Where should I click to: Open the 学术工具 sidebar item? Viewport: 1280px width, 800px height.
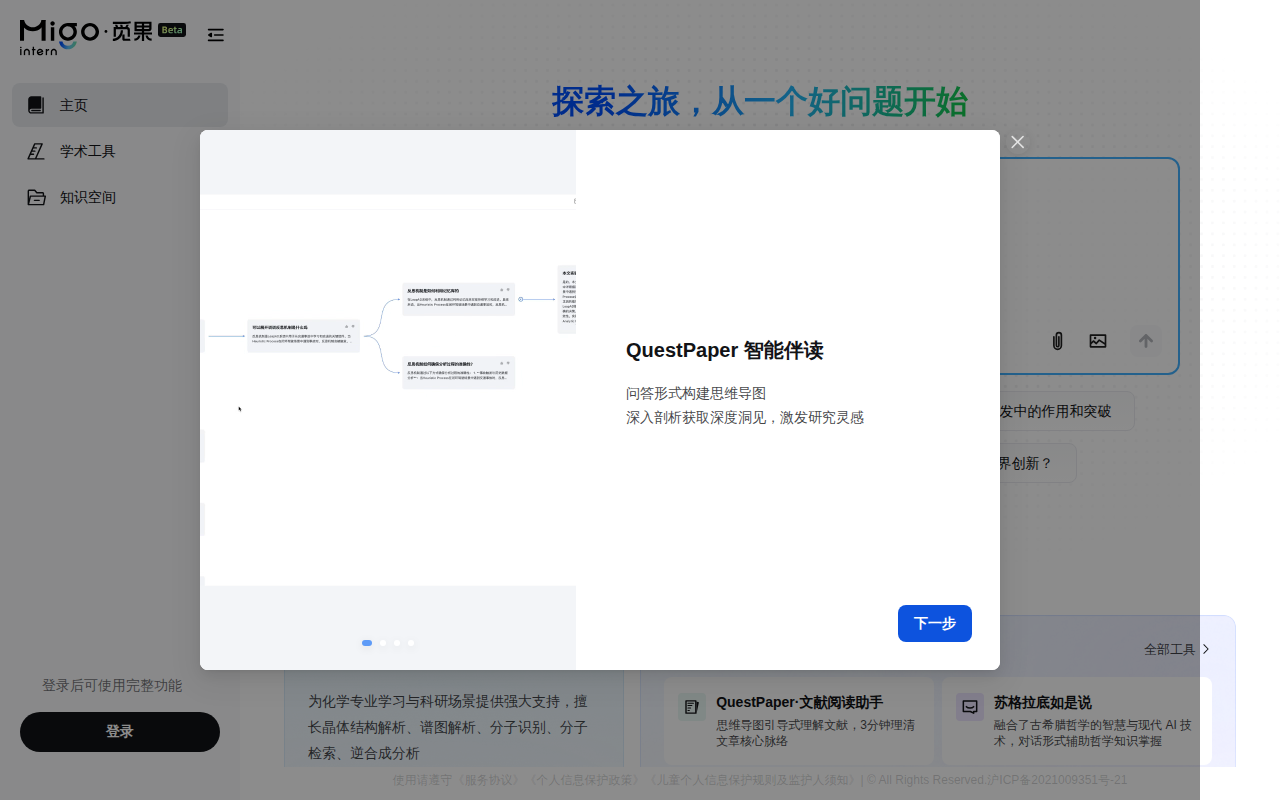(120, 151)
